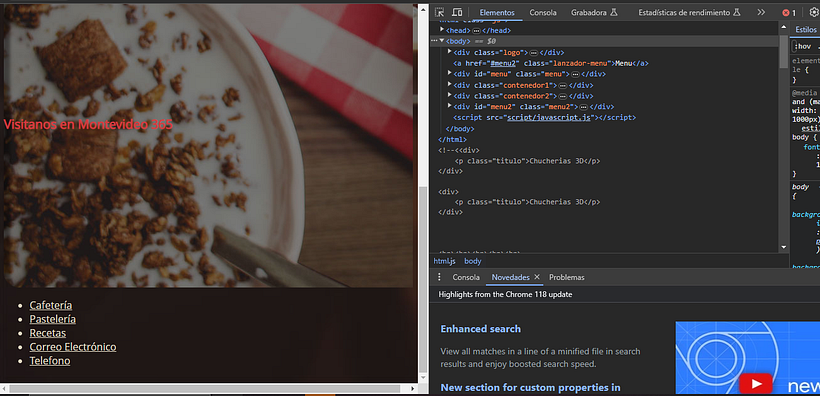
Task: Expand the div id menu2 node
Action: [450, 106]
